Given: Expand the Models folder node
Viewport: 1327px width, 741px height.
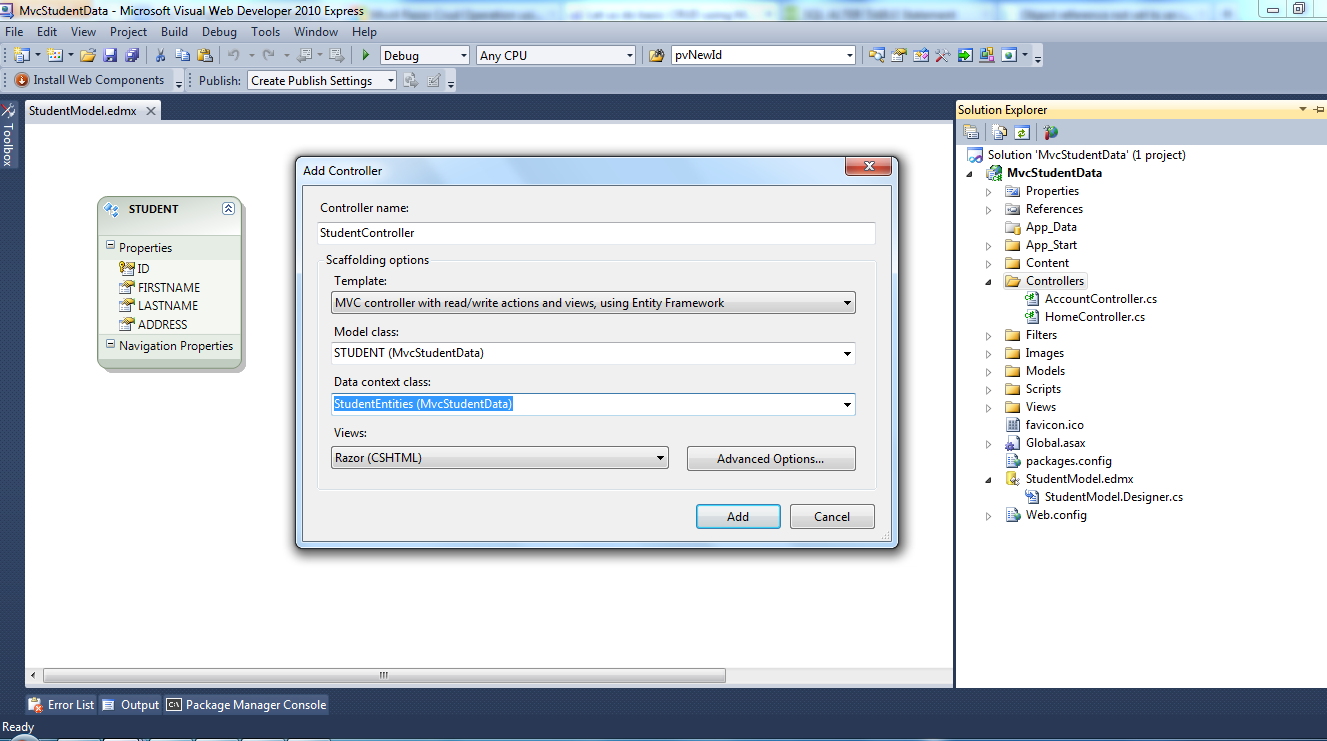Looking at the screenshot, I should (988, 370).
